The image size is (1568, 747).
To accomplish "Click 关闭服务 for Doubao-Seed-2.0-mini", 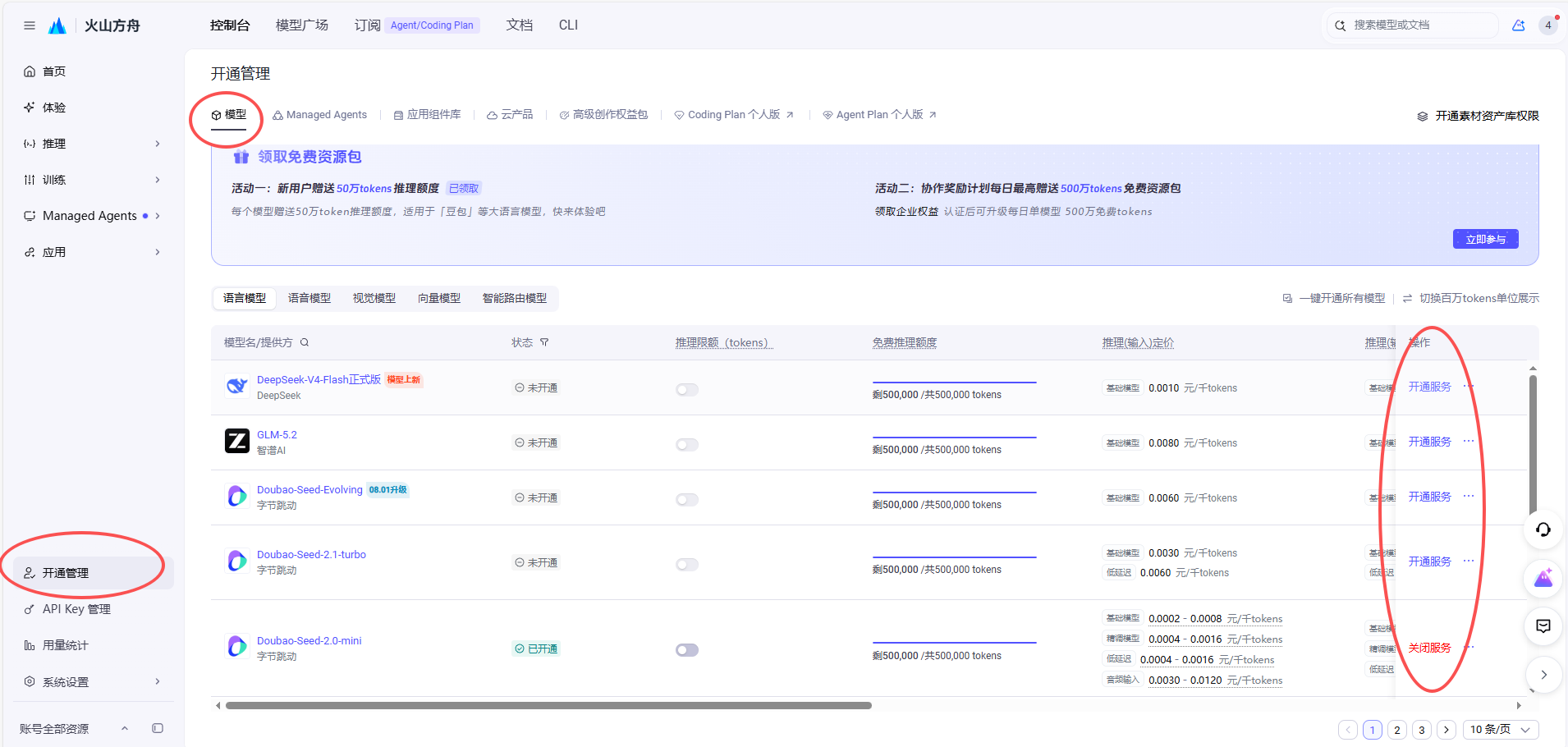I will (1430, 648).
